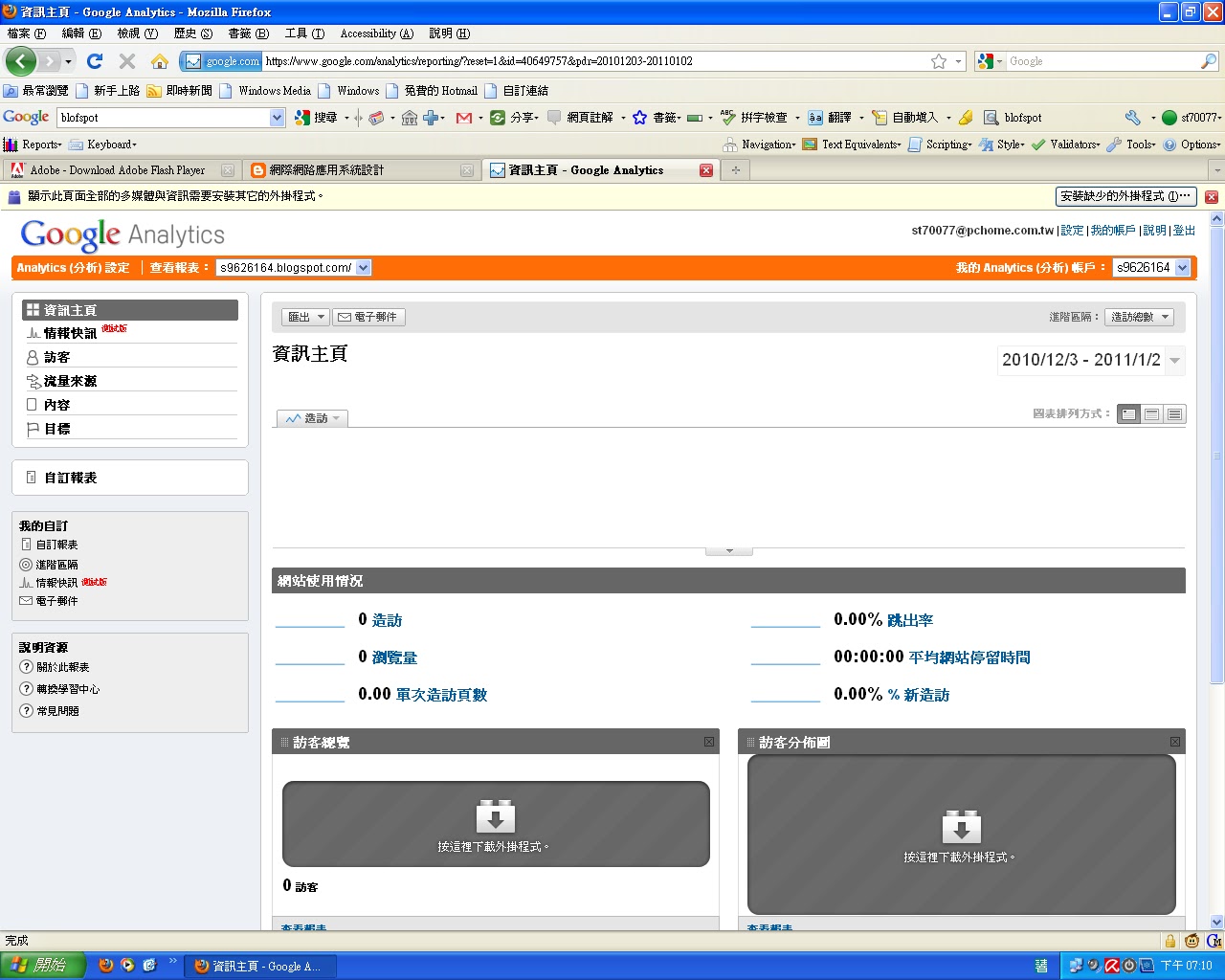Open the Scripting toolbar menu
1225x980 pixels.
[941, 145]
